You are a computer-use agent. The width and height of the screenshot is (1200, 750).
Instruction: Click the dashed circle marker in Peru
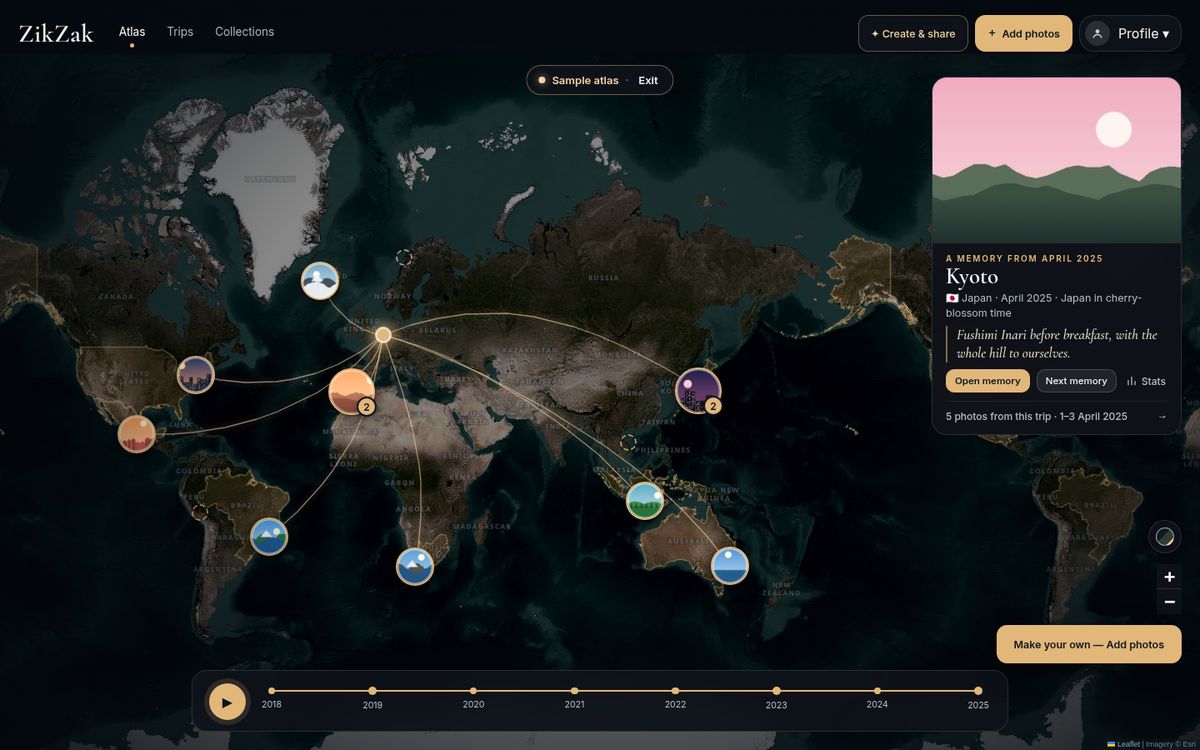coord(200,512)
